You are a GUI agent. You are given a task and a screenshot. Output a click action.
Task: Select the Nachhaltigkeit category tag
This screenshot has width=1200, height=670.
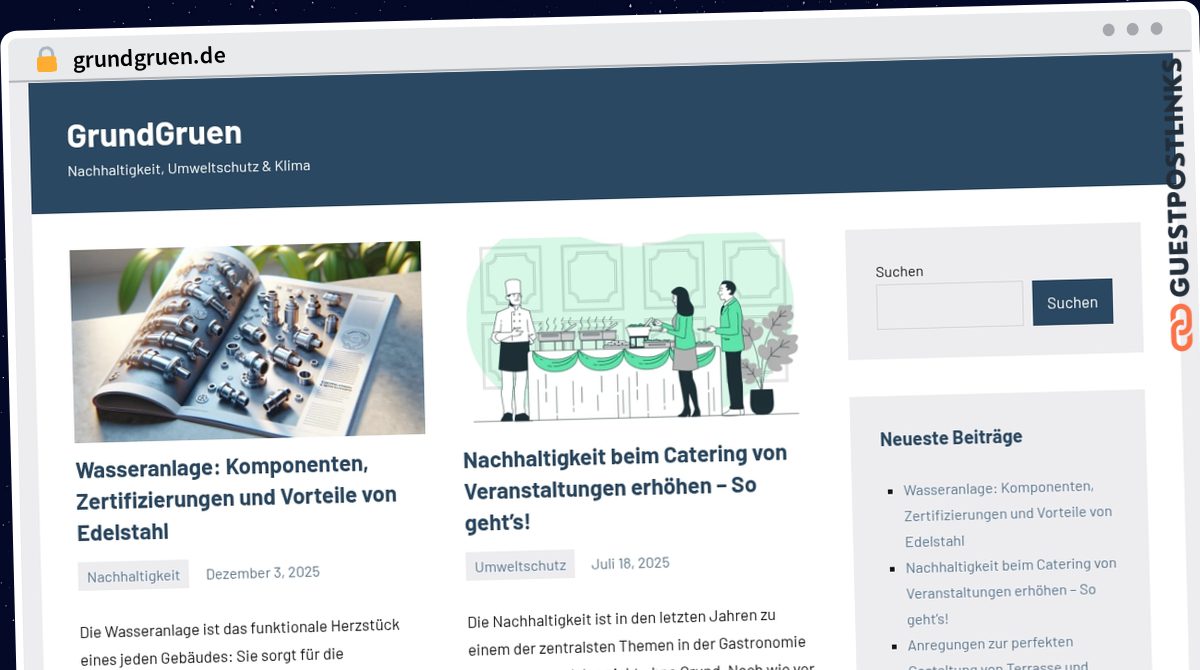tap(133, 576)
